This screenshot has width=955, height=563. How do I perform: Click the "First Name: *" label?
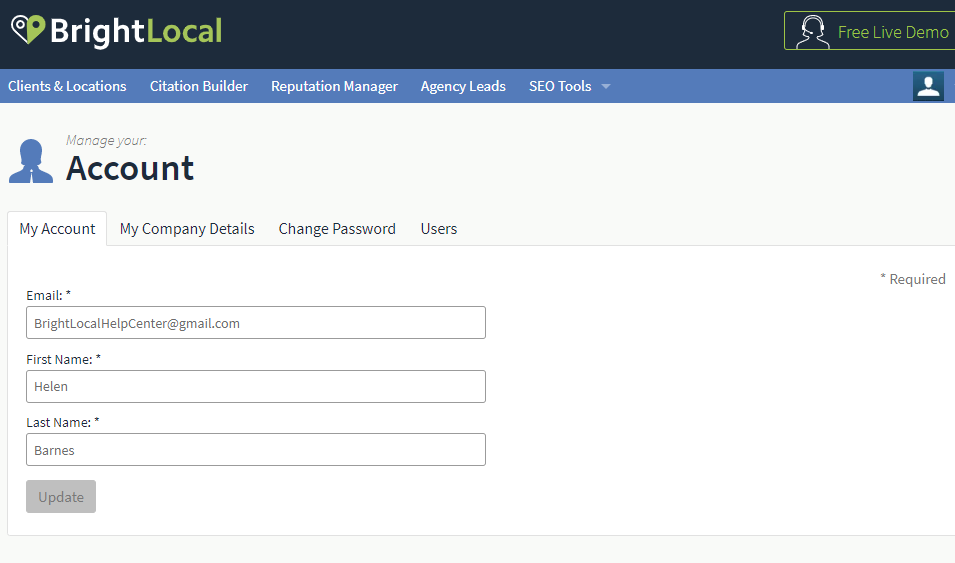63,359
